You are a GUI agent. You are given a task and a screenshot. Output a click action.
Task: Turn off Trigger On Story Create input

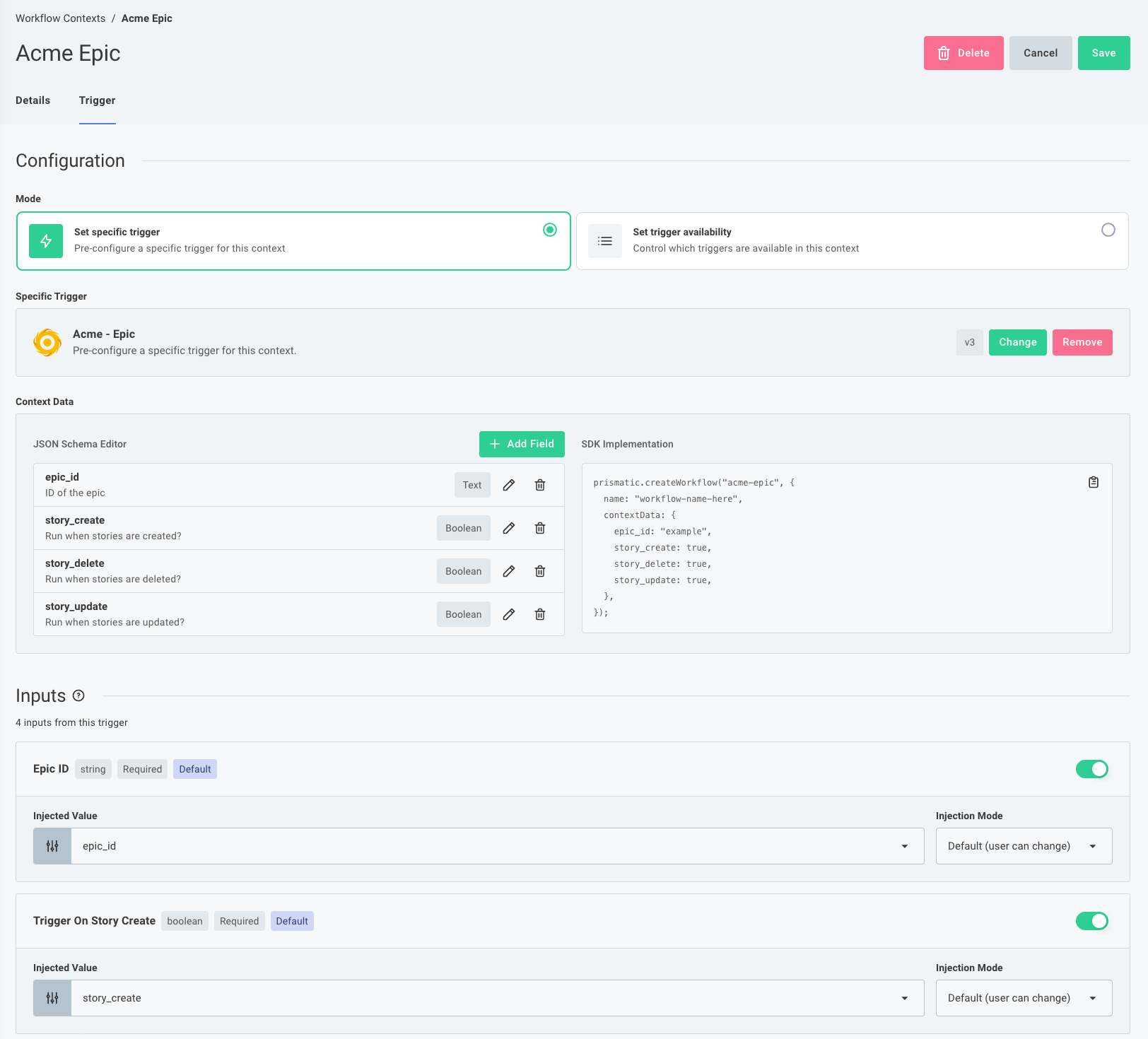pos(1091,921)
